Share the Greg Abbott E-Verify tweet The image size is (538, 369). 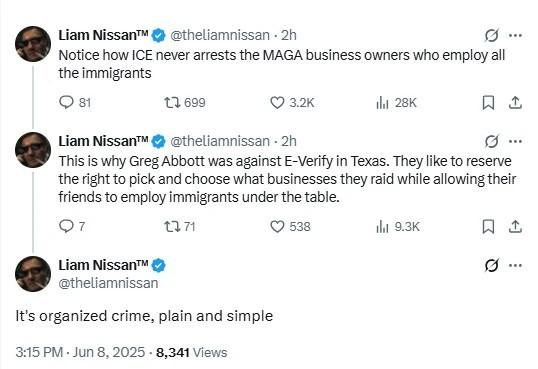515,227
